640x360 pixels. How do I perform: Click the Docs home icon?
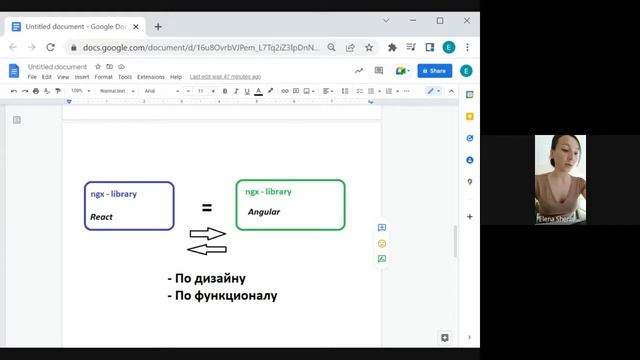(14, 71)
